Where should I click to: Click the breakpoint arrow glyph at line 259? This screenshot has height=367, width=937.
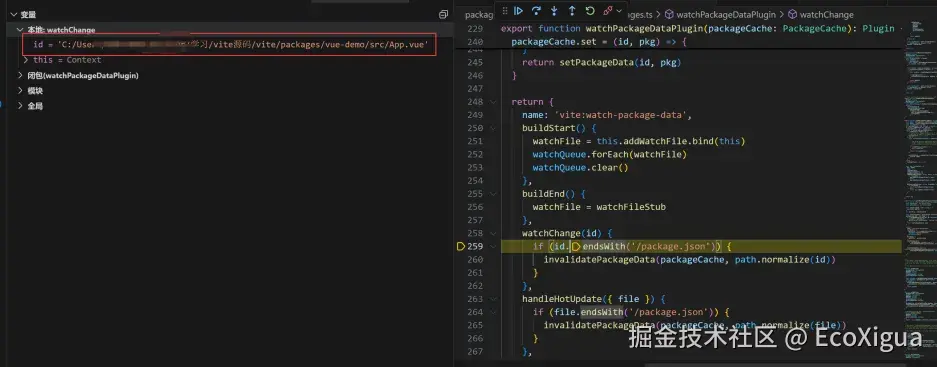pos(461,246)
